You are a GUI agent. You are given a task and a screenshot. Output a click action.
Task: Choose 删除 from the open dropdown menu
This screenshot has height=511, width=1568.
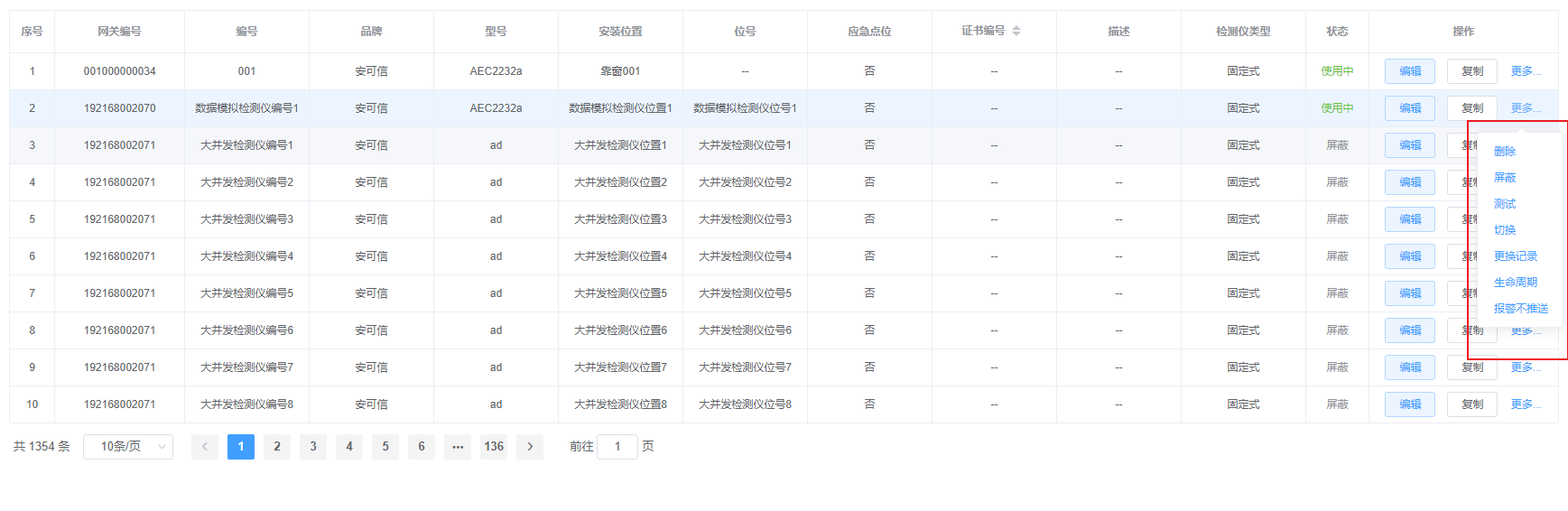coord(1505,152)
